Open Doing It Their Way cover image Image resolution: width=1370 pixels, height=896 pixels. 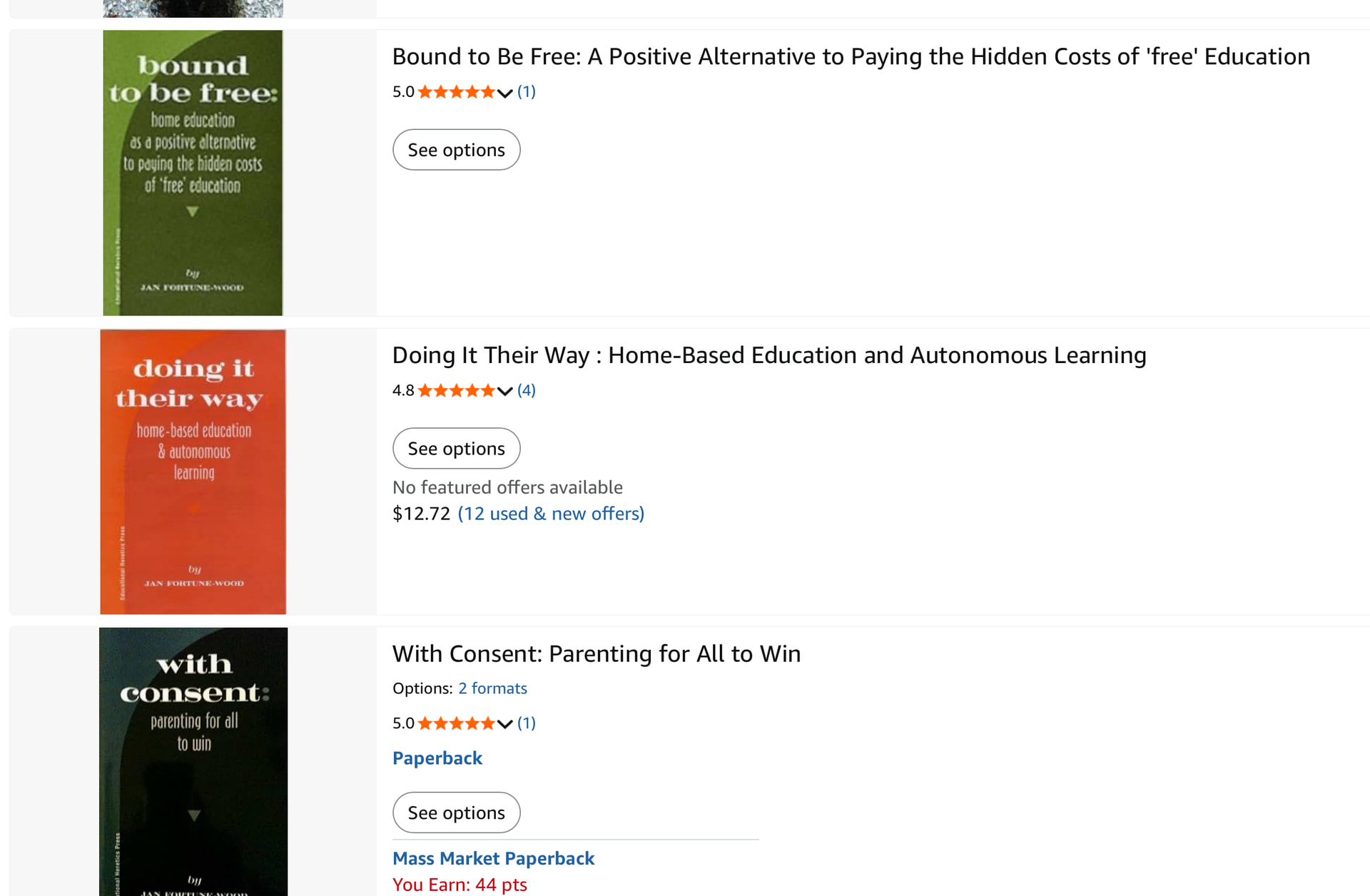(x=193, y=471)
